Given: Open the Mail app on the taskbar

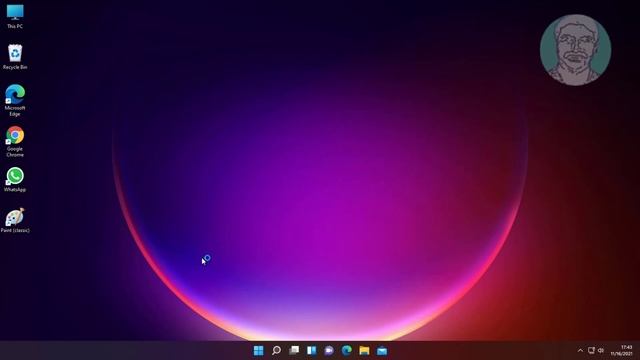Looking at the screenshot, I should point(382,350).
